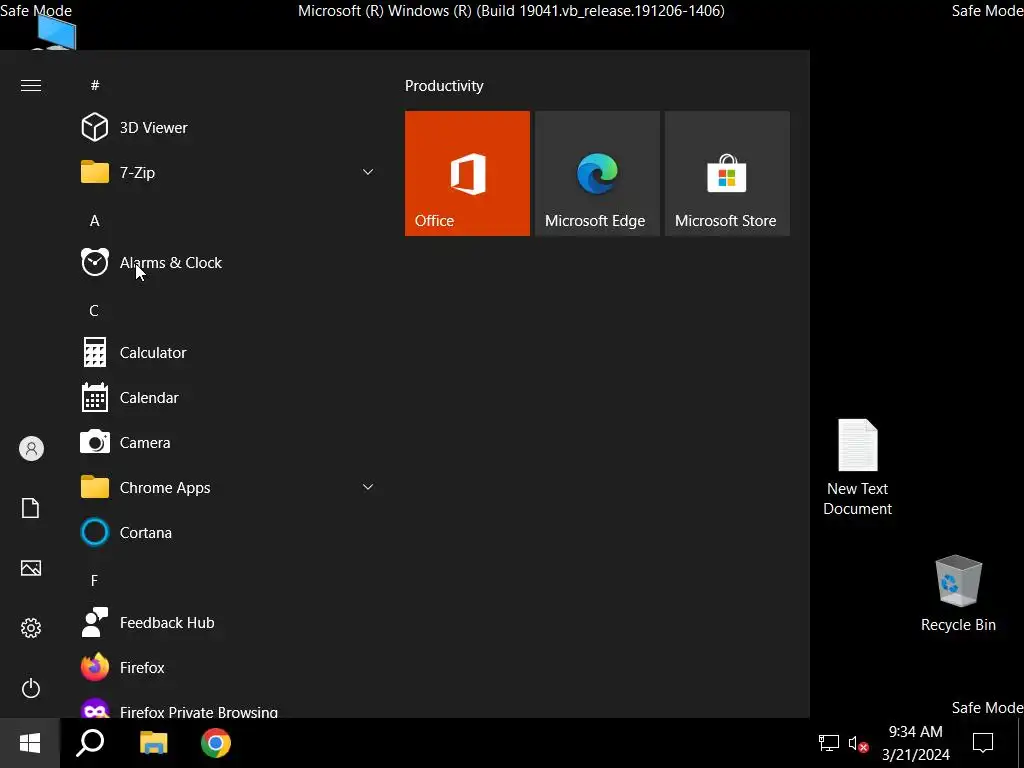The height and width of the screenshot is (768, 1024).
Task: Open the Office tile
Action: (x=467, y=173)
